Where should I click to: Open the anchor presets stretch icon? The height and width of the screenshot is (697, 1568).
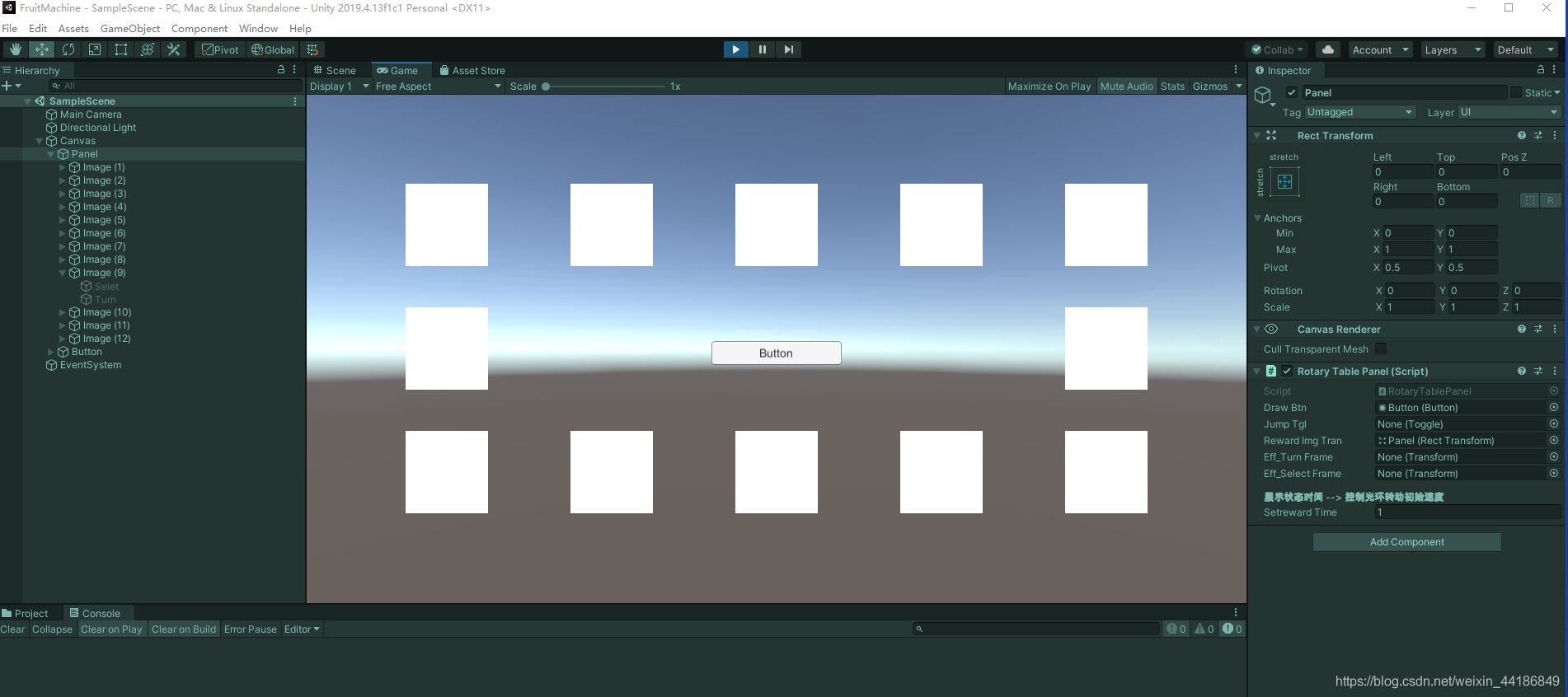1284,181
